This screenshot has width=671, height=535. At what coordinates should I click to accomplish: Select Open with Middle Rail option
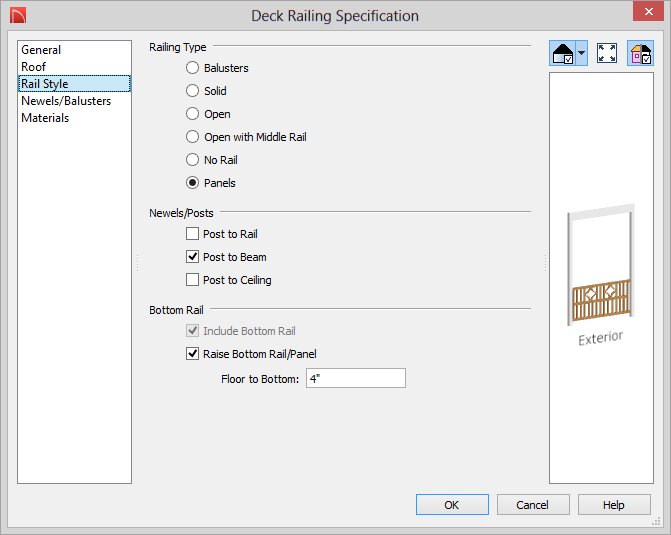(x=193, y=137)
